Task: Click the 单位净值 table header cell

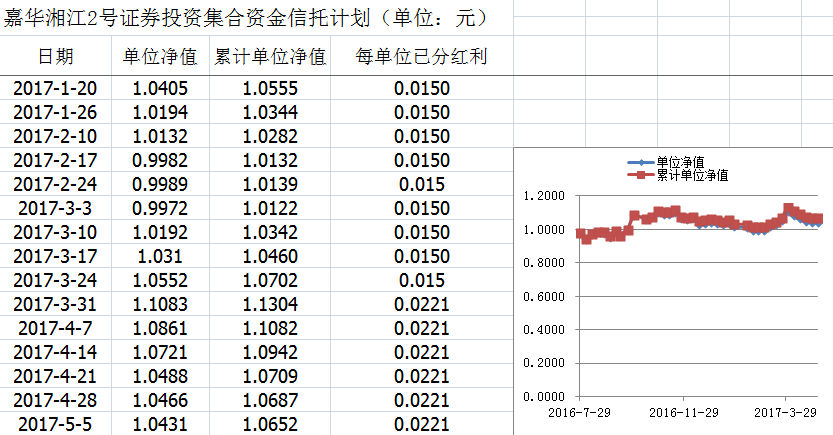Action: coord(160,57)
